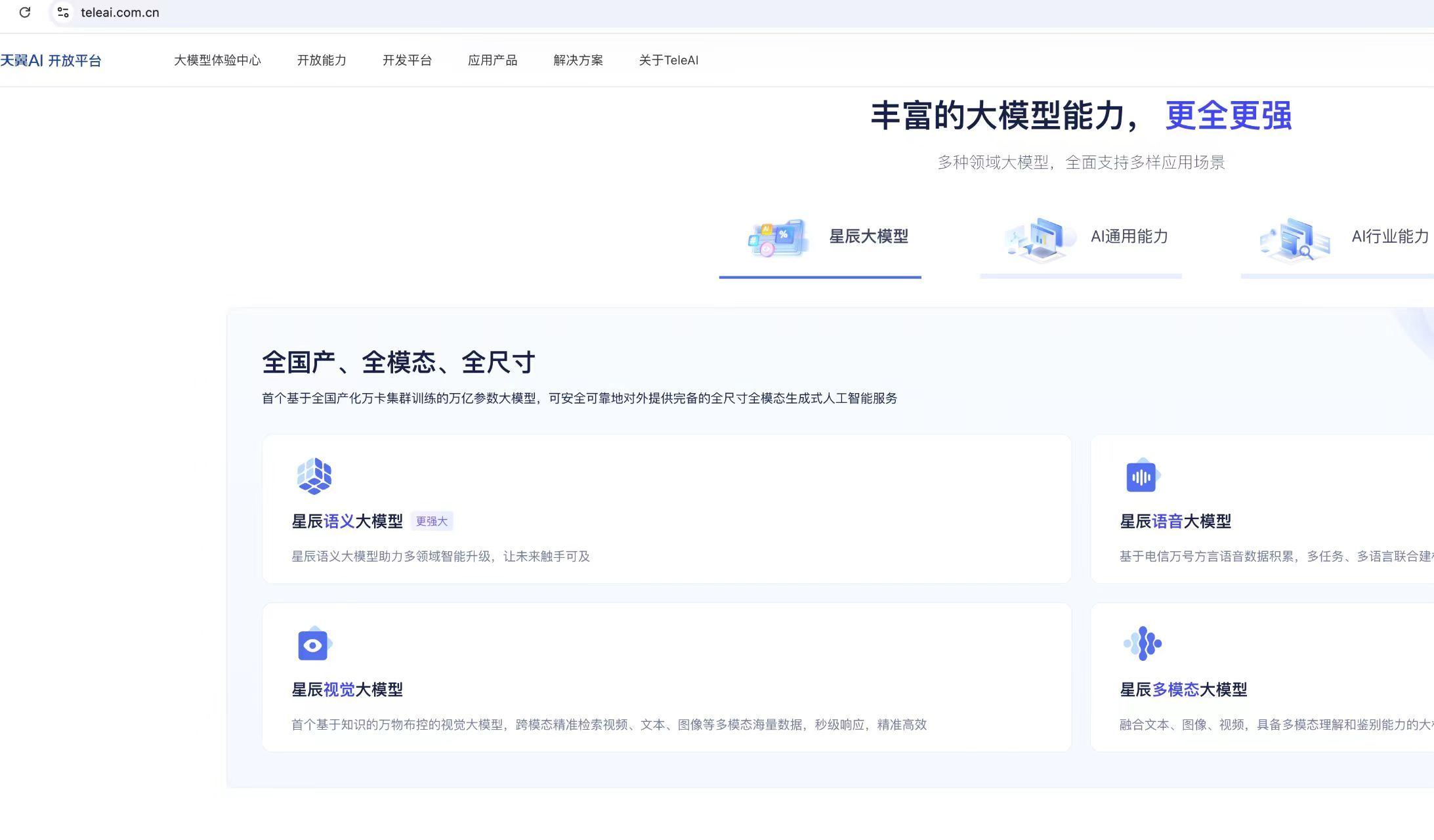This screenshot has height=840, width=1434.
Task: Open site info icon beside teleai.com.cn
Action: 63,12
